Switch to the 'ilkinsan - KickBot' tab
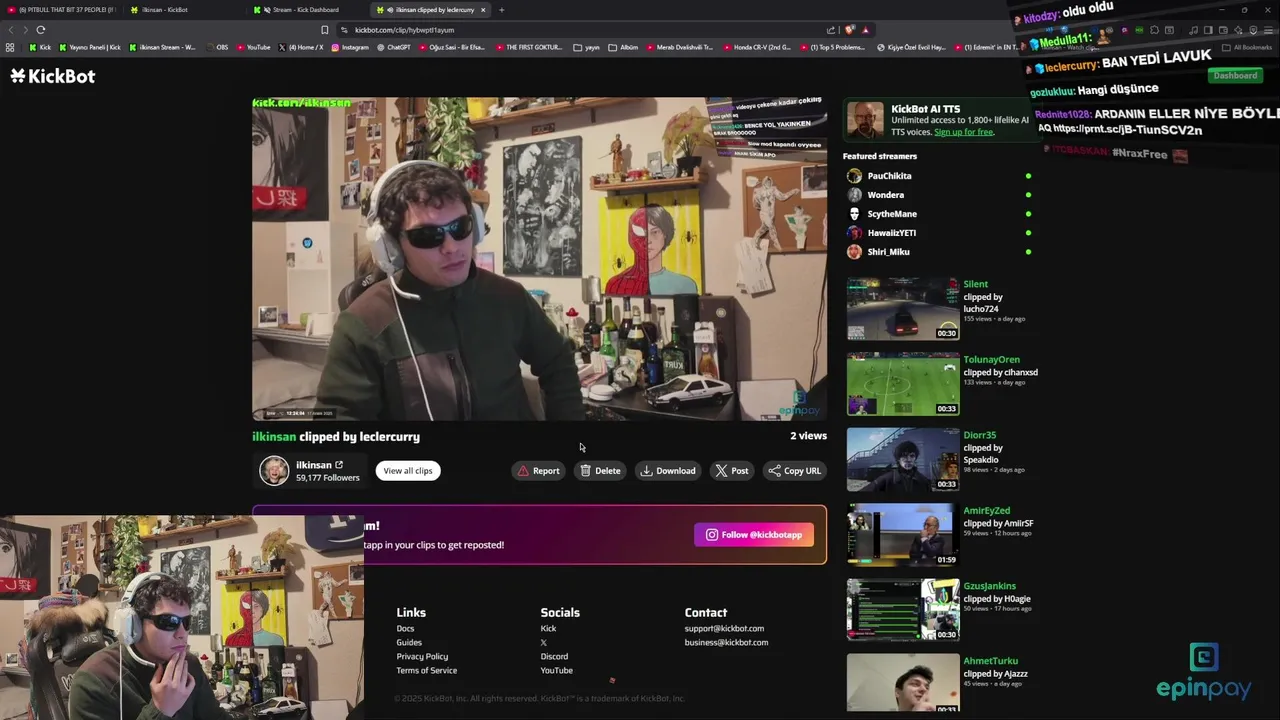This screenshot has width=1280, height=720. click(x=182, y=10)
